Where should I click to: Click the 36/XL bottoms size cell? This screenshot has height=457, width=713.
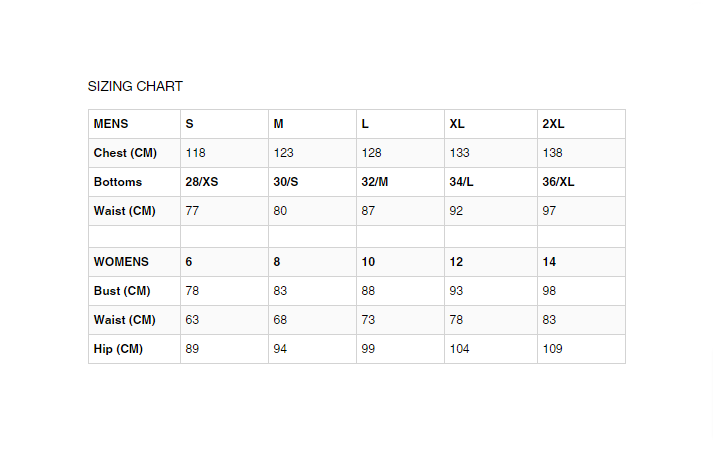click(x=558, y=182)
